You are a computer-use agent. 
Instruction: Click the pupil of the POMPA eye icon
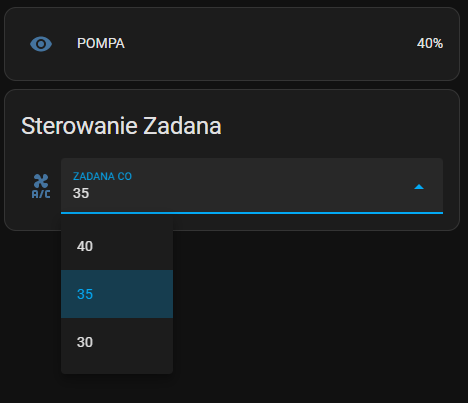(41, 44)
